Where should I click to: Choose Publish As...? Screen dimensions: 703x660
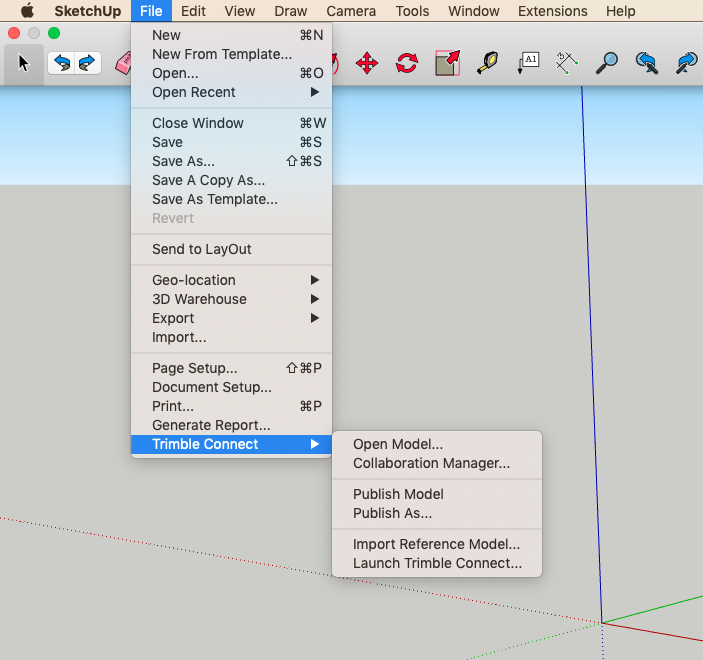(437, 513)
